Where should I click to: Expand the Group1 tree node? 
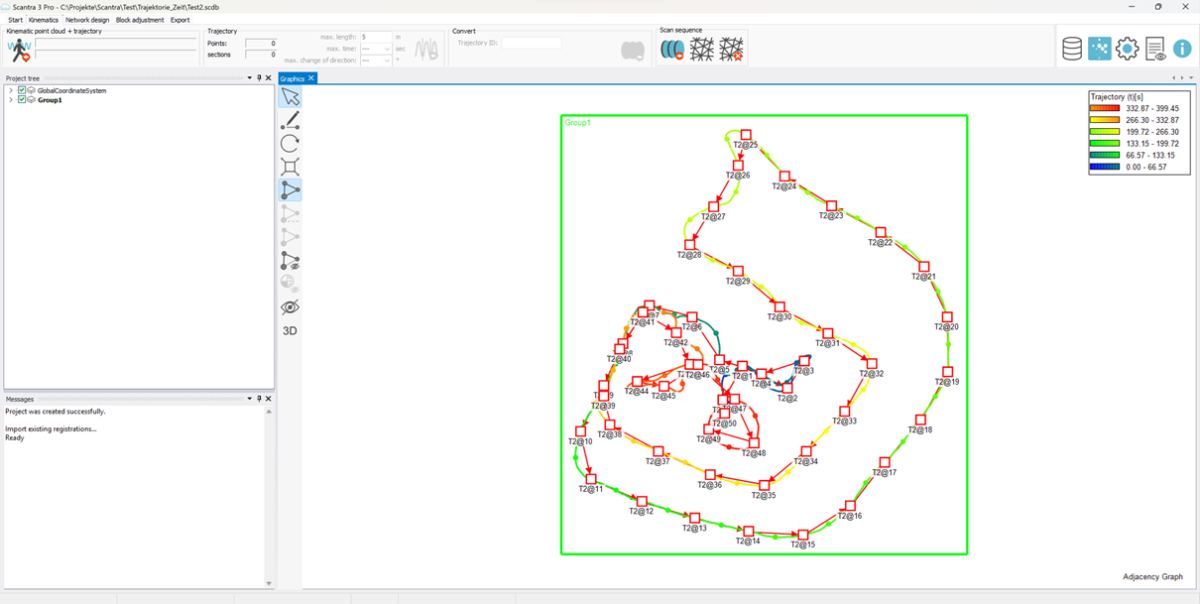point(10,100)
